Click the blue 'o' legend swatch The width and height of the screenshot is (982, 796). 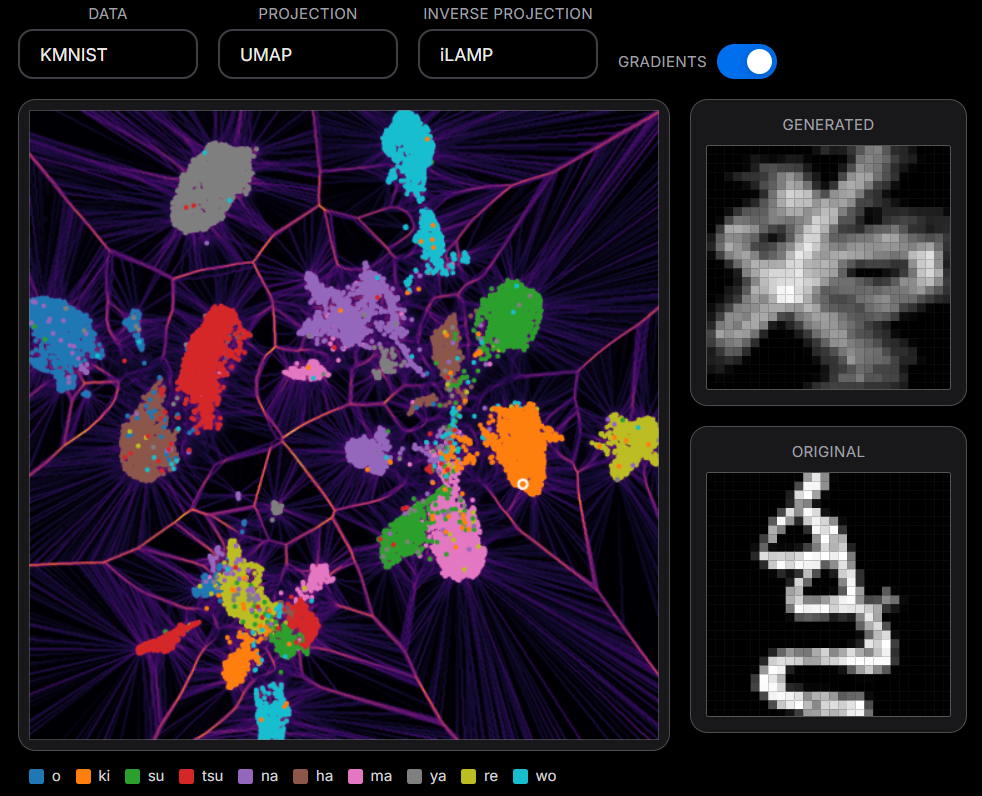pyautogui.click(x=36, y=777)
